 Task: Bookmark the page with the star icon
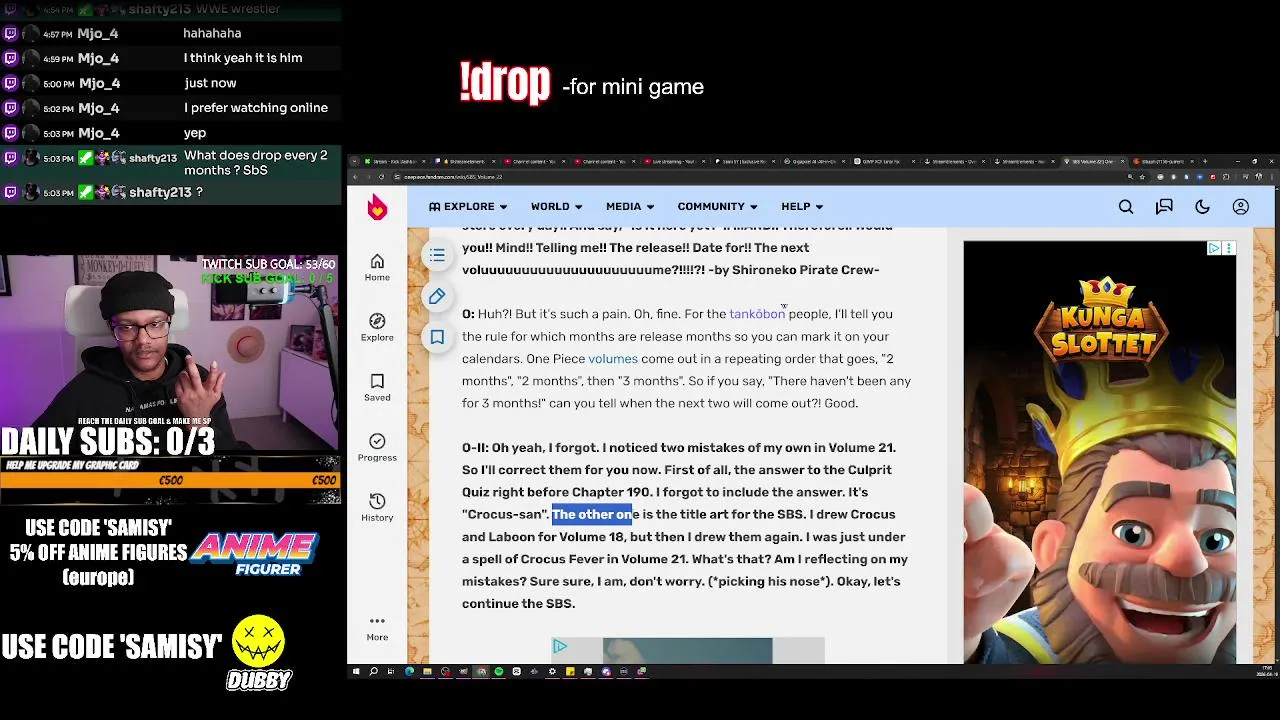[x=1142, y=176]
